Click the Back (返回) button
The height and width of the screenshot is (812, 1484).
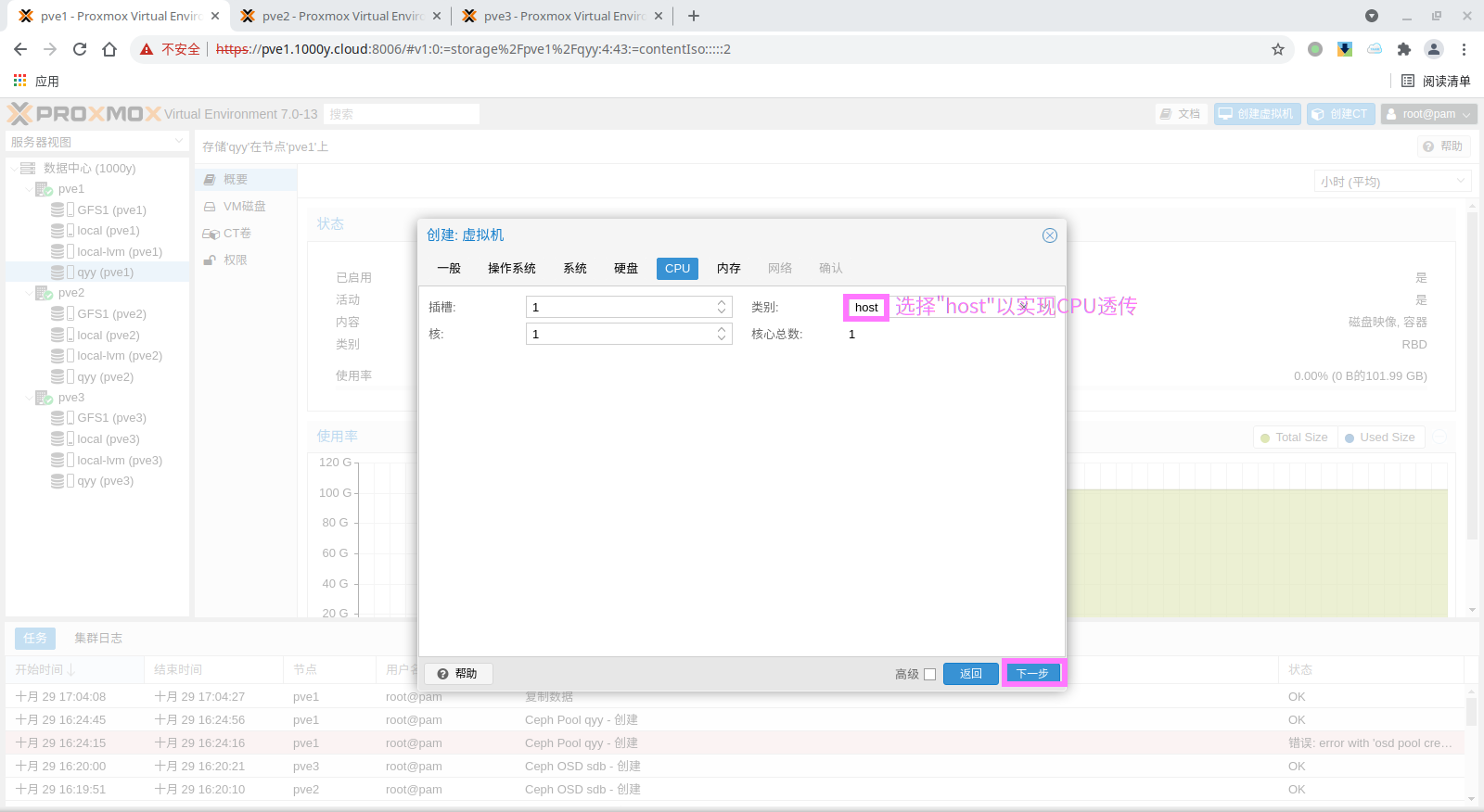click(x=970, y=673)
